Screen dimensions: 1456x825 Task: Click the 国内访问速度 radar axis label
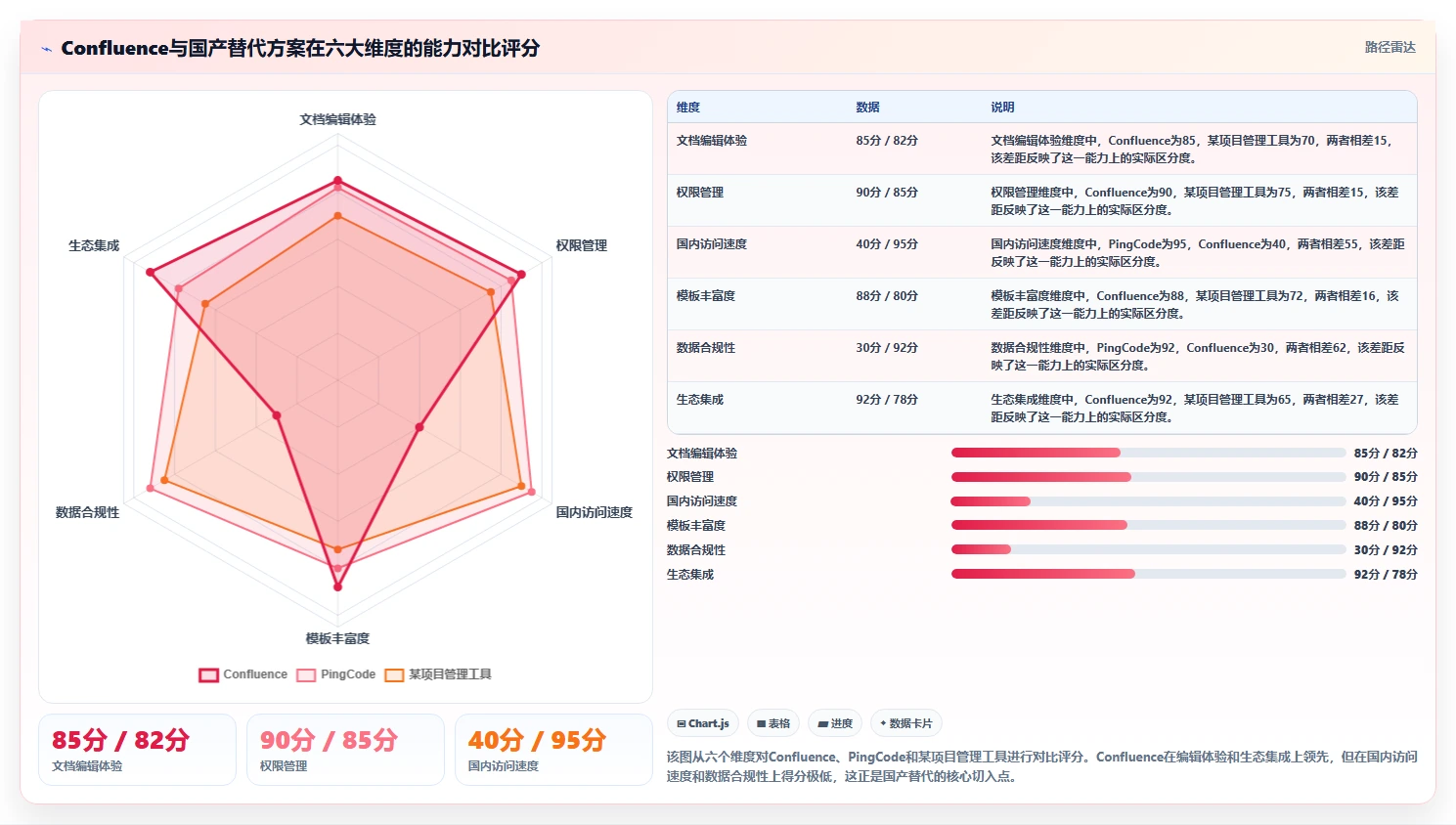tap(595, 512)
